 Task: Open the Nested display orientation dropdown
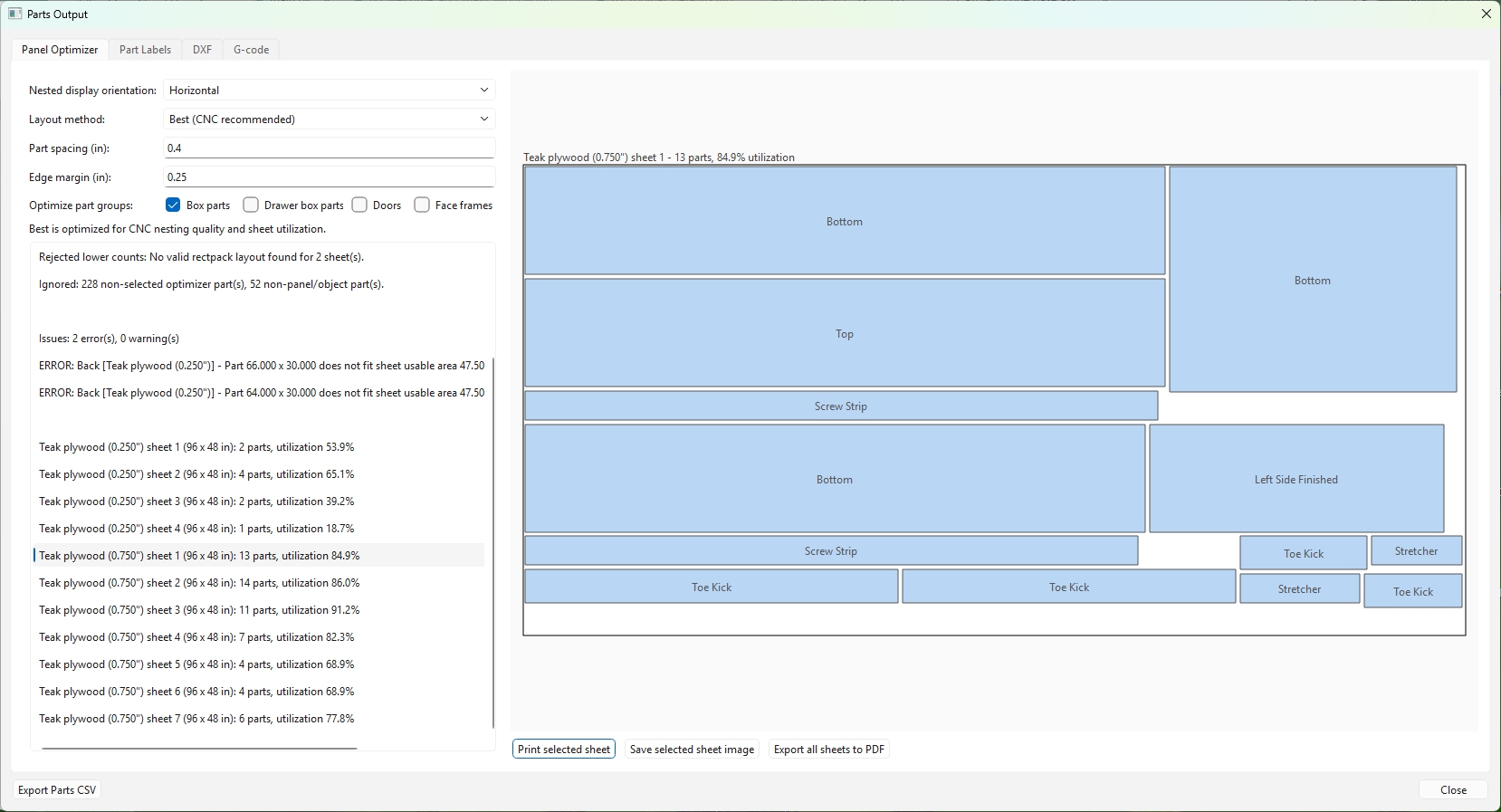(329, 91)
